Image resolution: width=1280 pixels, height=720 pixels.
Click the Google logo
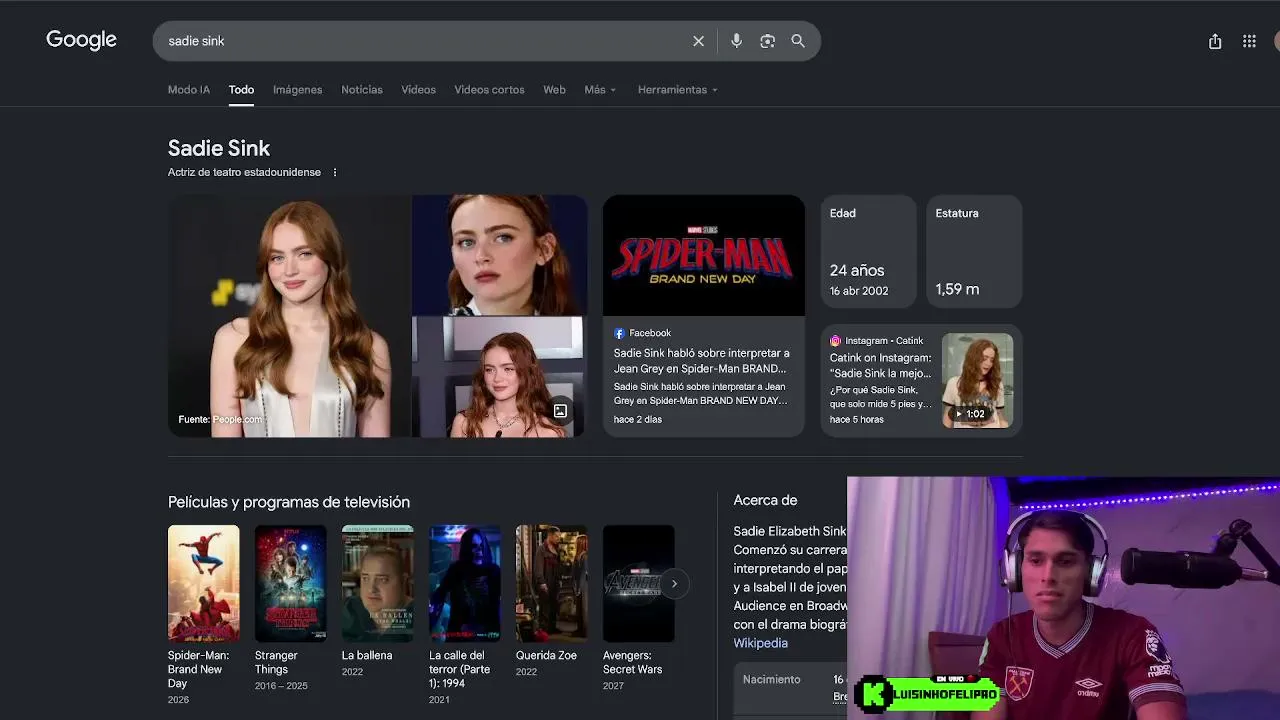pyautogui.click(x=82, y=40)
